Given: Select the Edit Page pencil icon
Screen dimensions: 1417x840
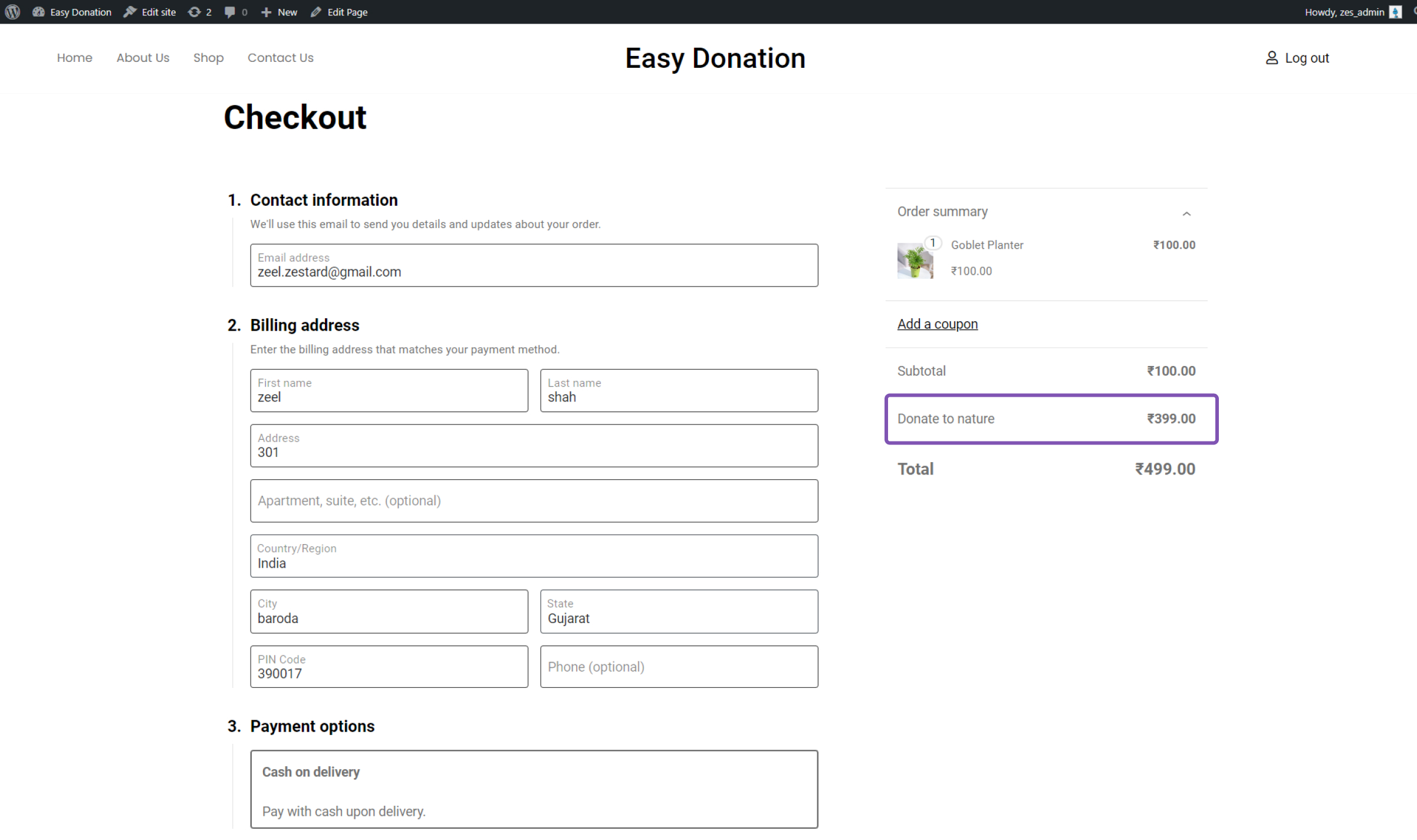Looking at the screenshot, I should (316, 12).
